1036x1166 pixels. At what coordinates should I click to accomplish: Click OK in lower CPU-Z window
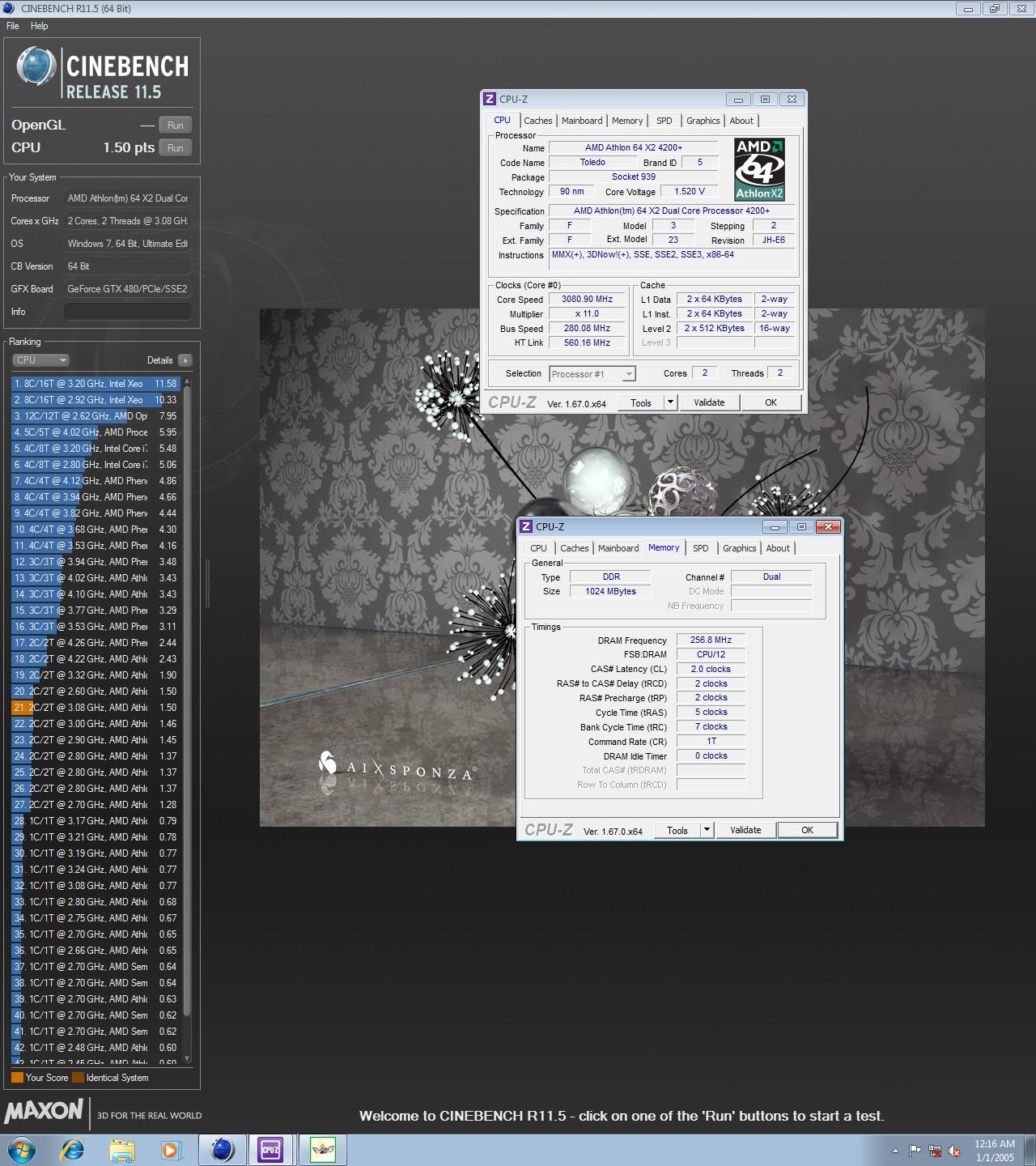point(807,830)
